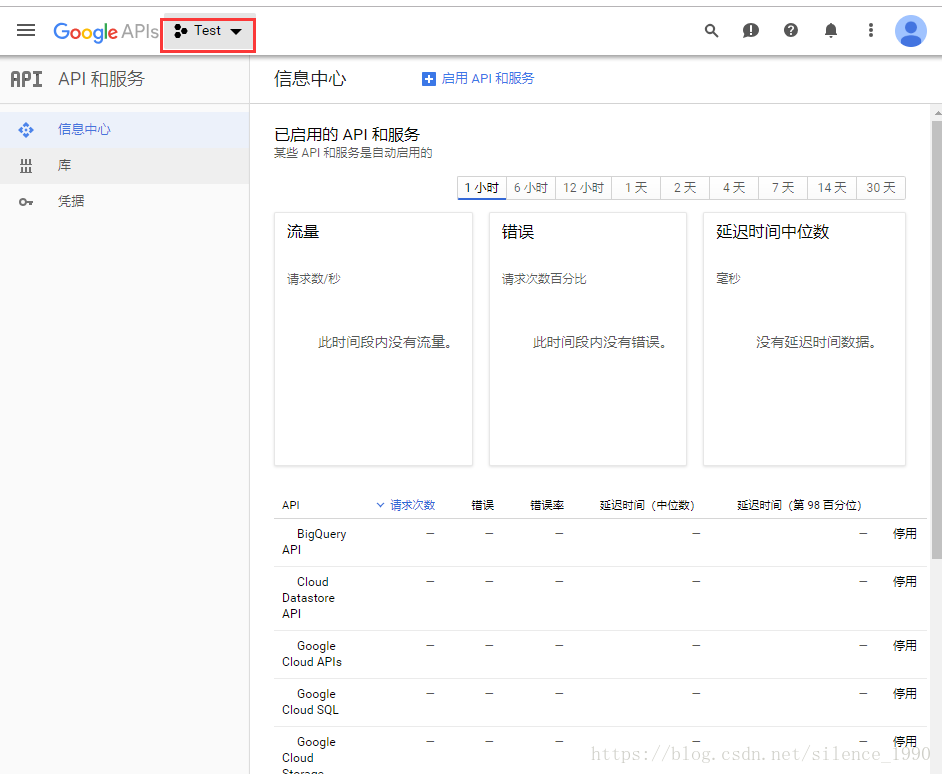This screenshot has height=774, width=942.
Task: Select the 信息中心 compass icon in sidebar
Action: point(26,129)
